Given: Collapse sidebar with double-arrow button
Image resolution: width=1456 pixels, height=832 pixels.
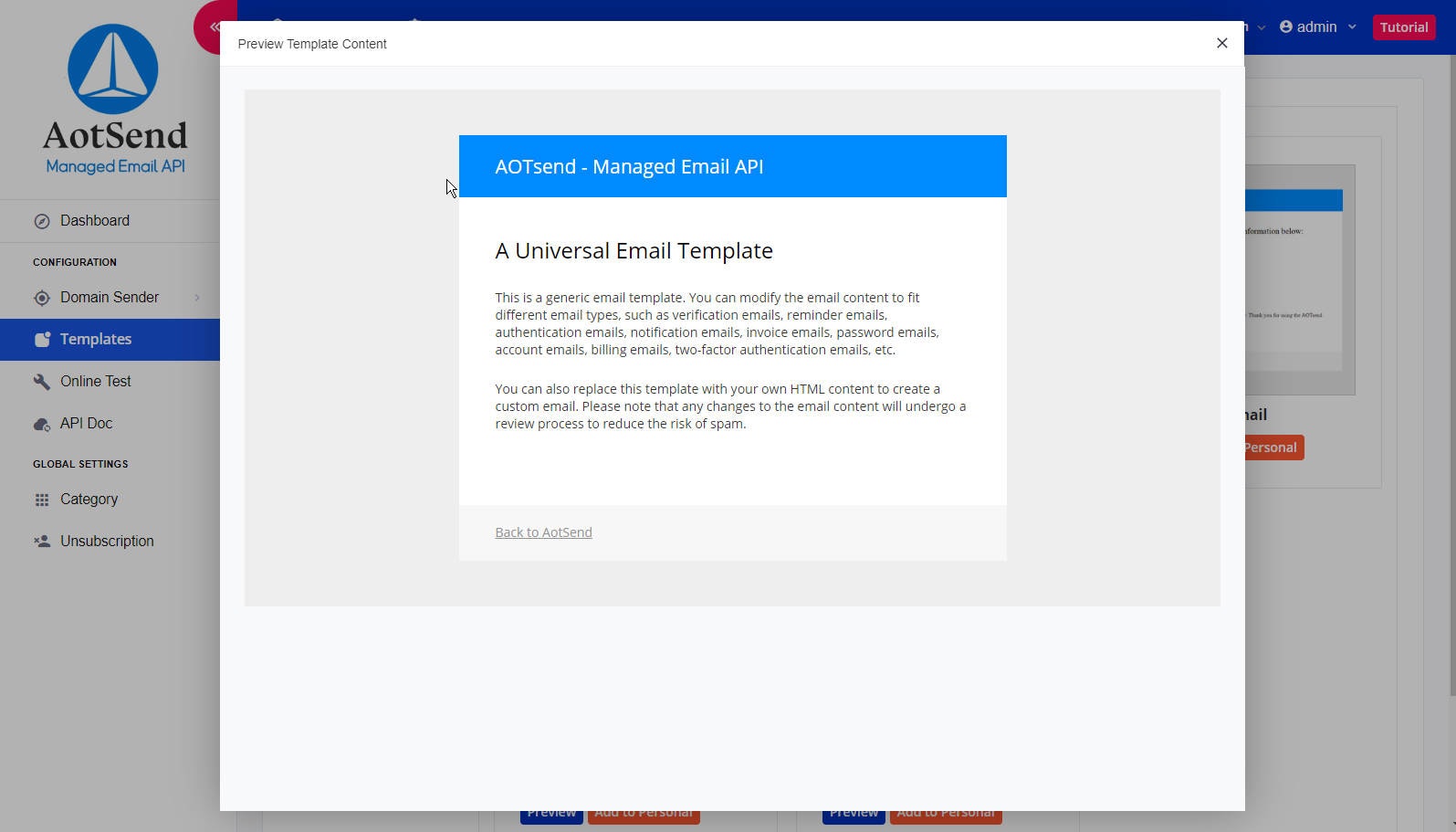Looking at the screenshot, I should 215,27.
